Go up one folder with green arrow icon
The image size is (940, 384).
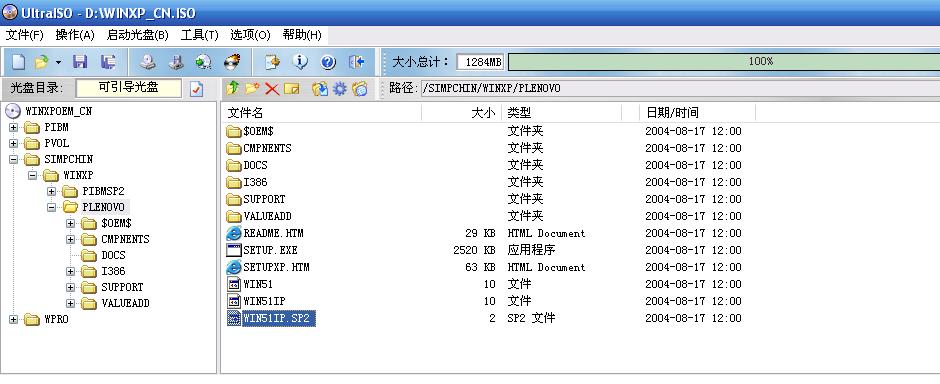[233, 89]
